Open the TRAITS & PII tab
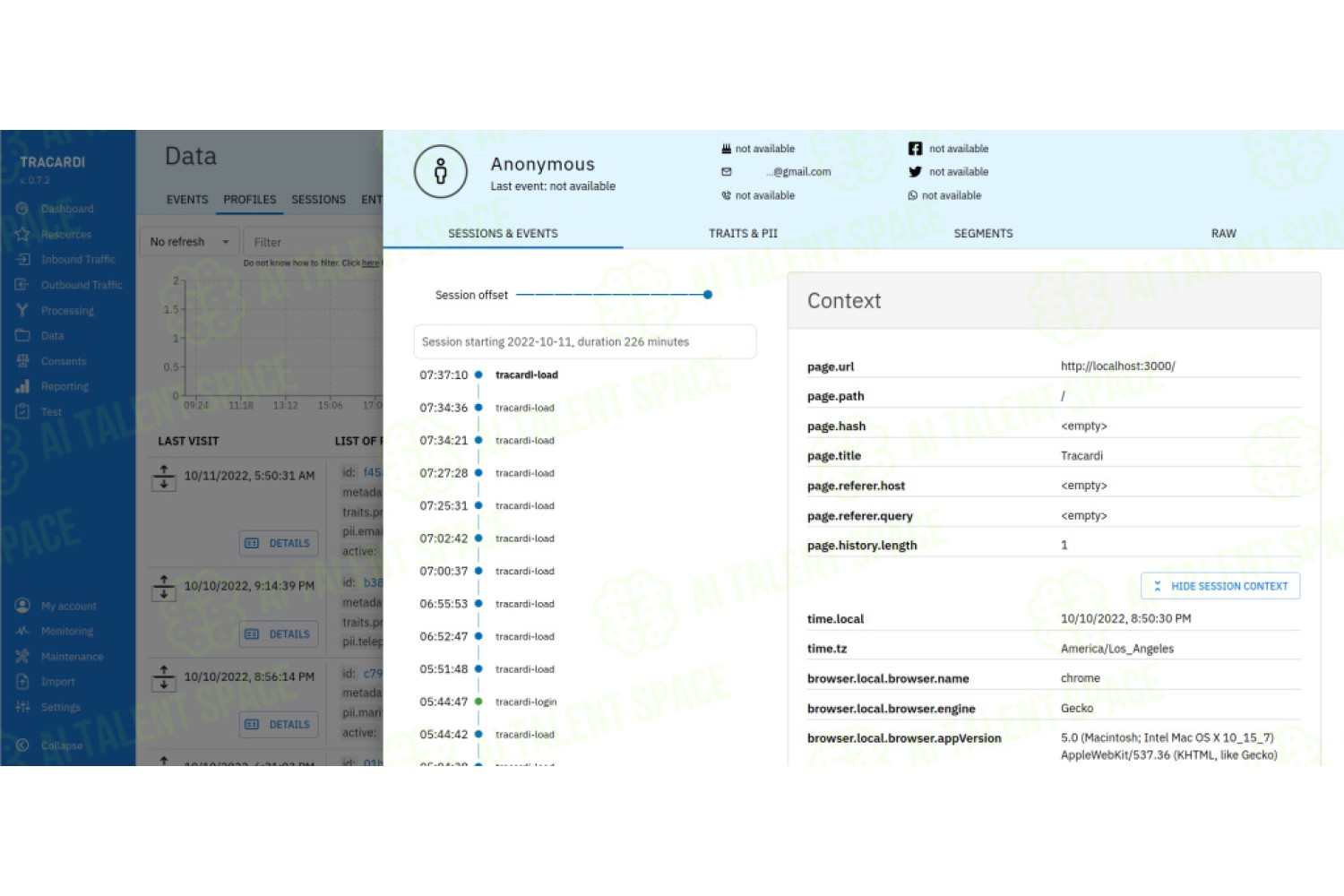1344x896 pixels. [743, 233]
